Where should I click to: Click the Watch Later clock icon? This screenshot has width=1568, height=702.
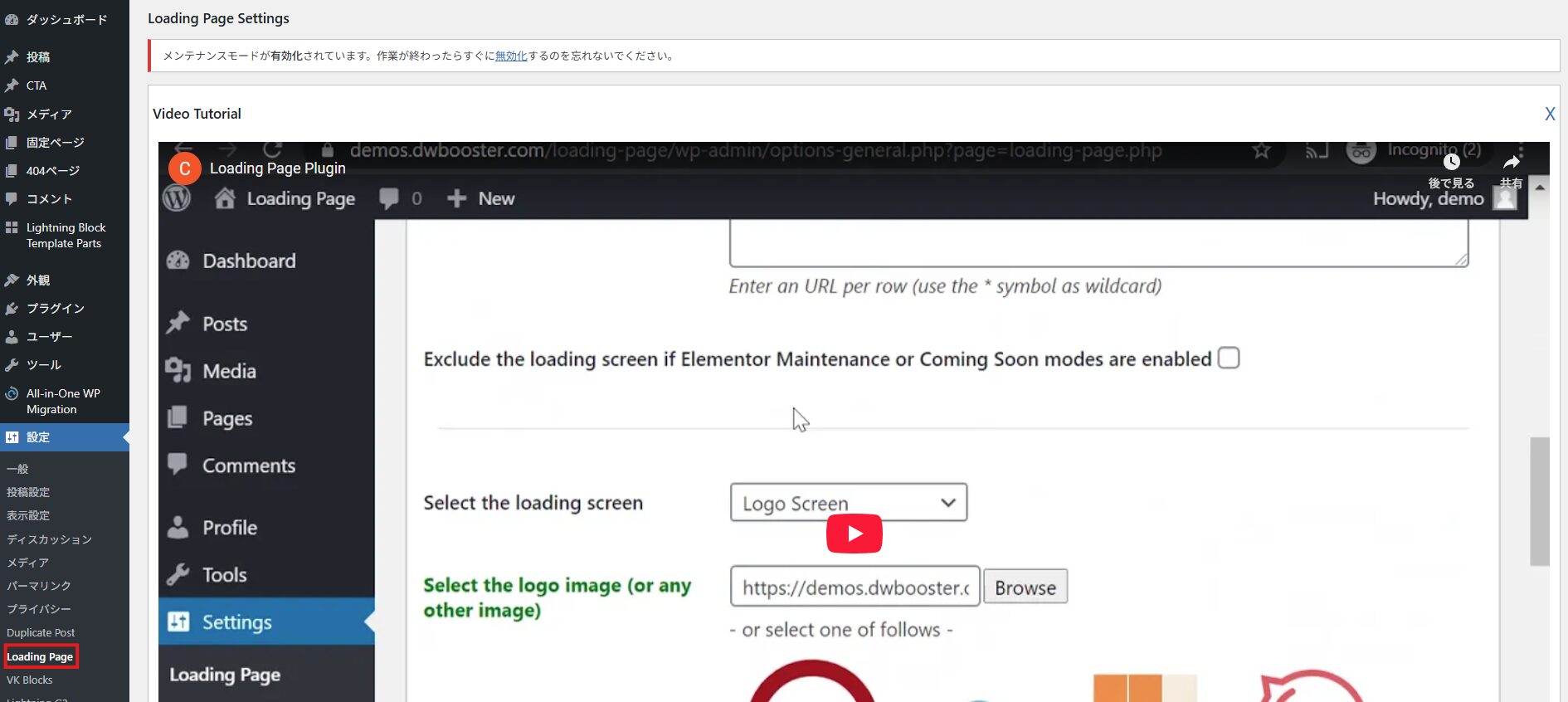pyautogui.click(x=1451, y=163)
